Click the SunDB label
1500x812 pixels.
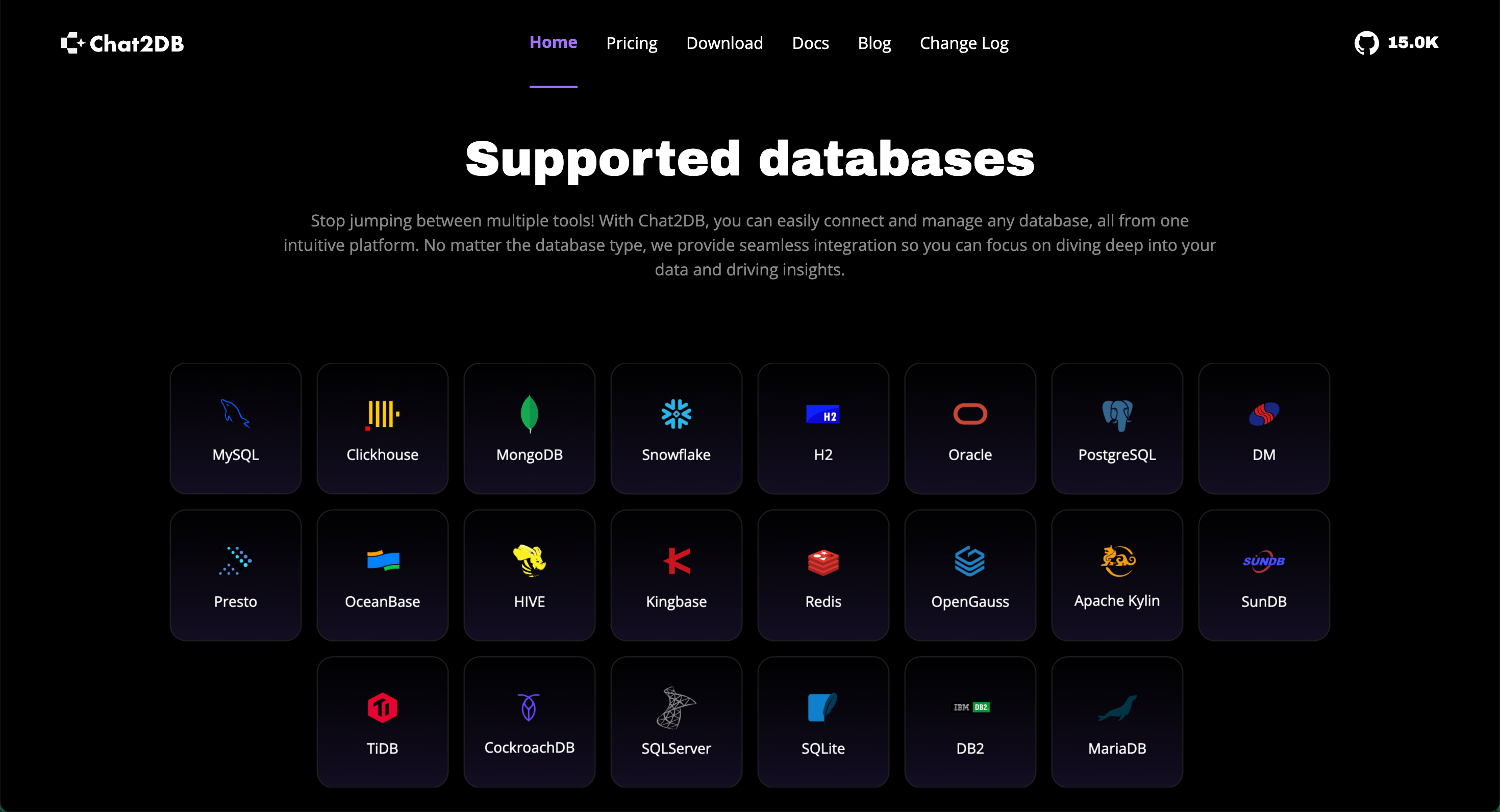point(1264,601)
